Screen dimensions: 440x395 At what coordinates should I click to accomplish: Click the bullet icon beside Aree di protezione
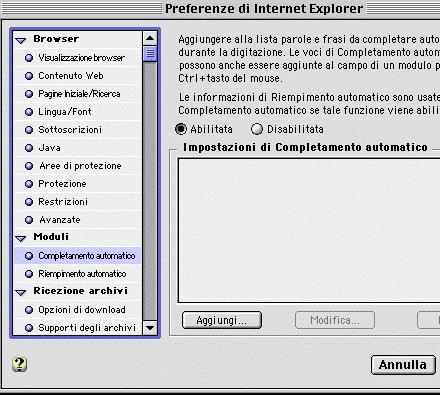click(29, 166)
